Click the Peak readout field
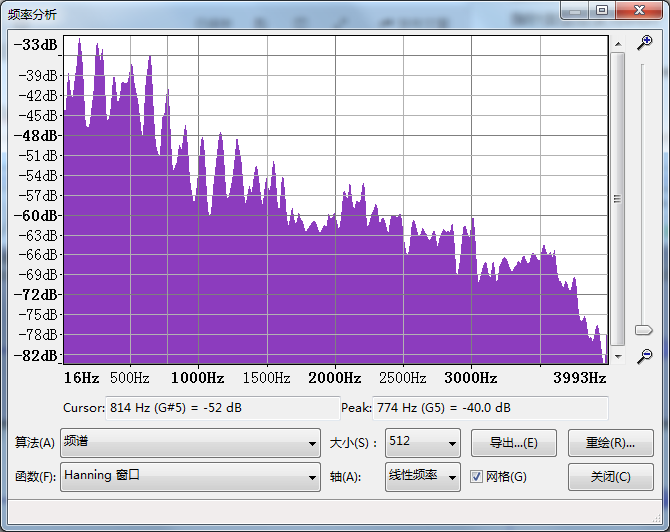The height and width of the screenshot is (532, 670). [x=490, y=408]
